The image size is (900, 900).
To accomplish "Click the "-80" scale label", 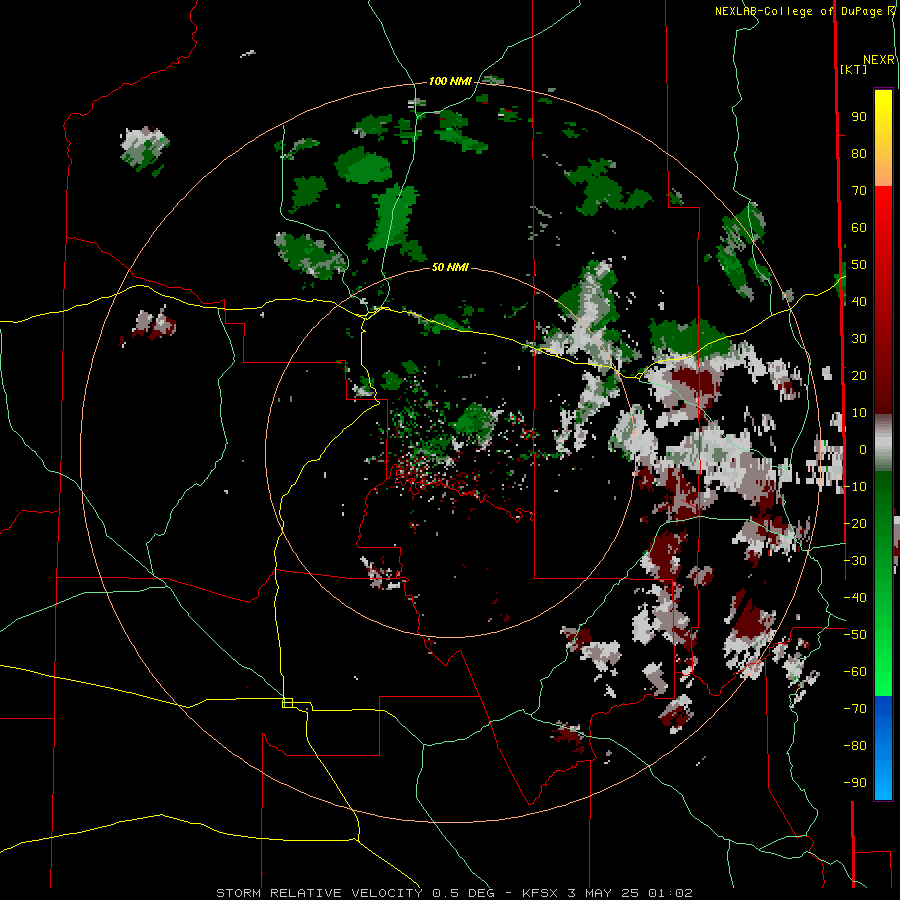I will pos(855,746).
